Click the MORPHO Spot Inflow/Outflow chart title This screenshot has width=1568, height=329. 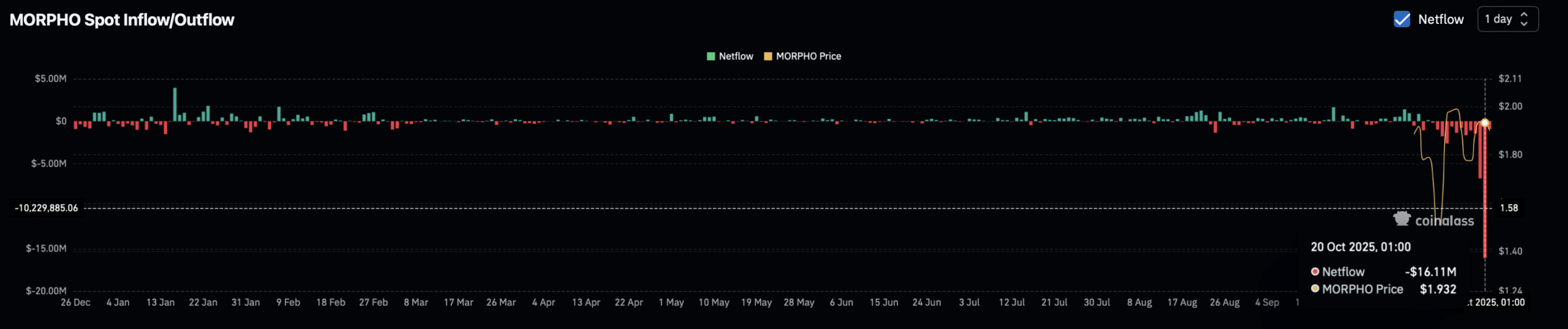point(122,20)
